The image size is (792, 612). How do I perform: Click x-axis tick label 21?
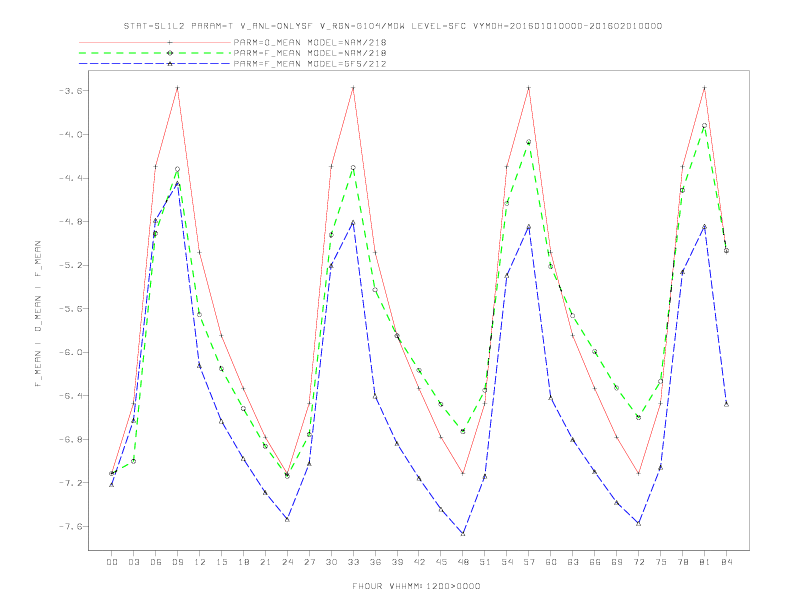coord(265,562)
